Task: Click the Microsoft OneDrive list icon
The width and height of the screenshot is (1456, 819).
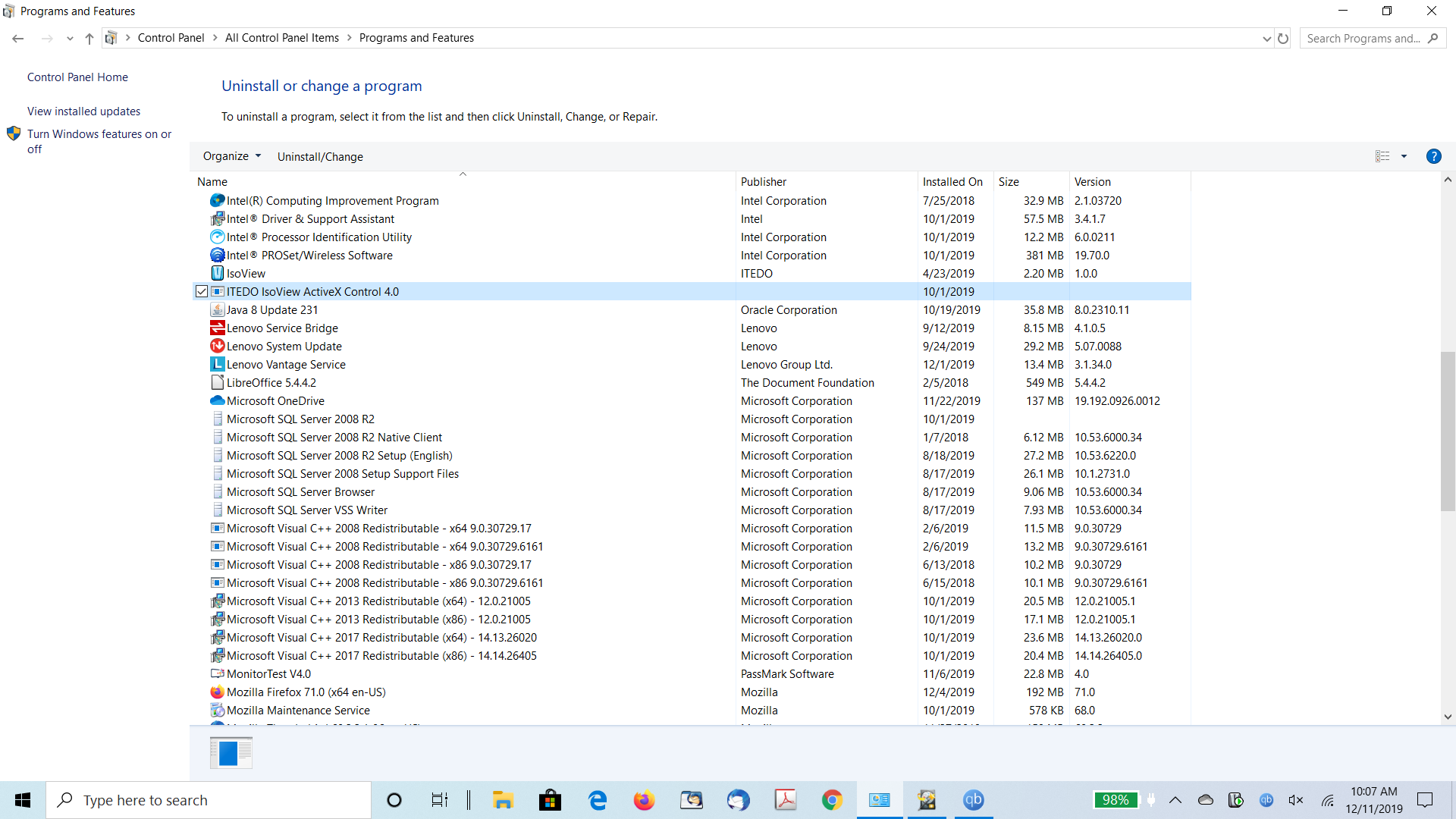Action: (218, 401)
